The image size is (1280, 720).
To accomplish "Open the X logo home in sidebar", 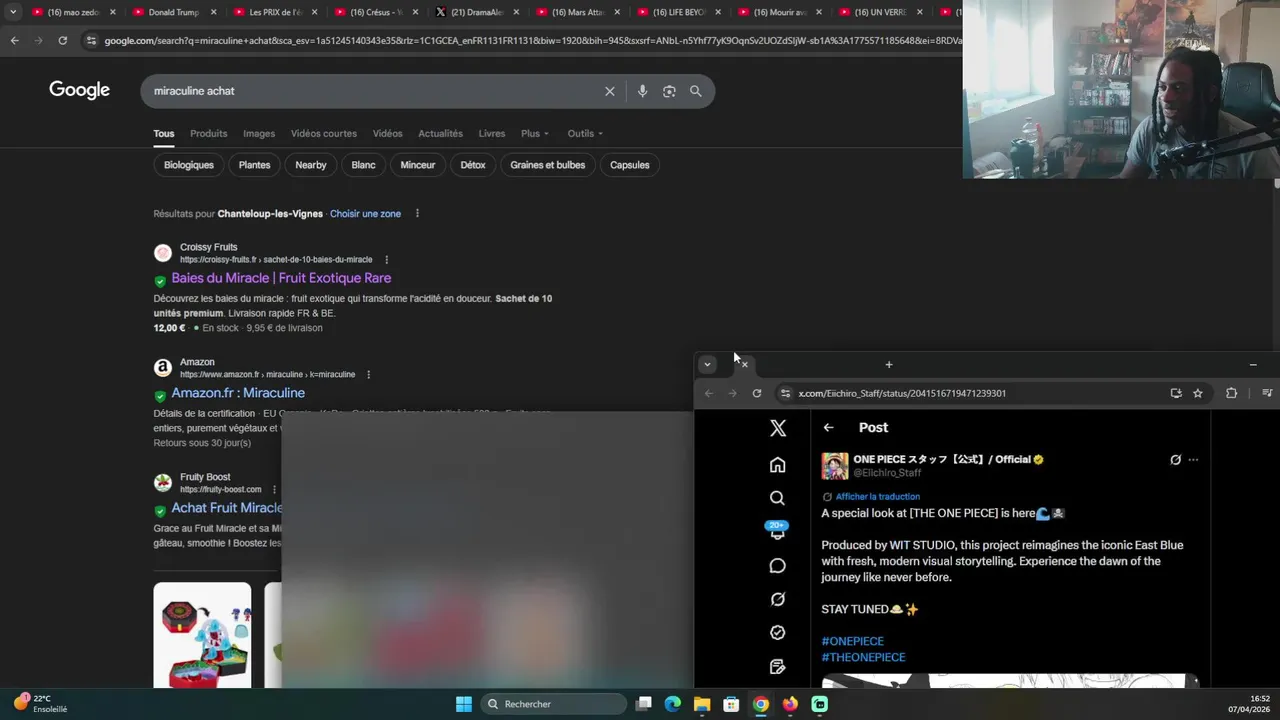I will (x=777, y=428).
